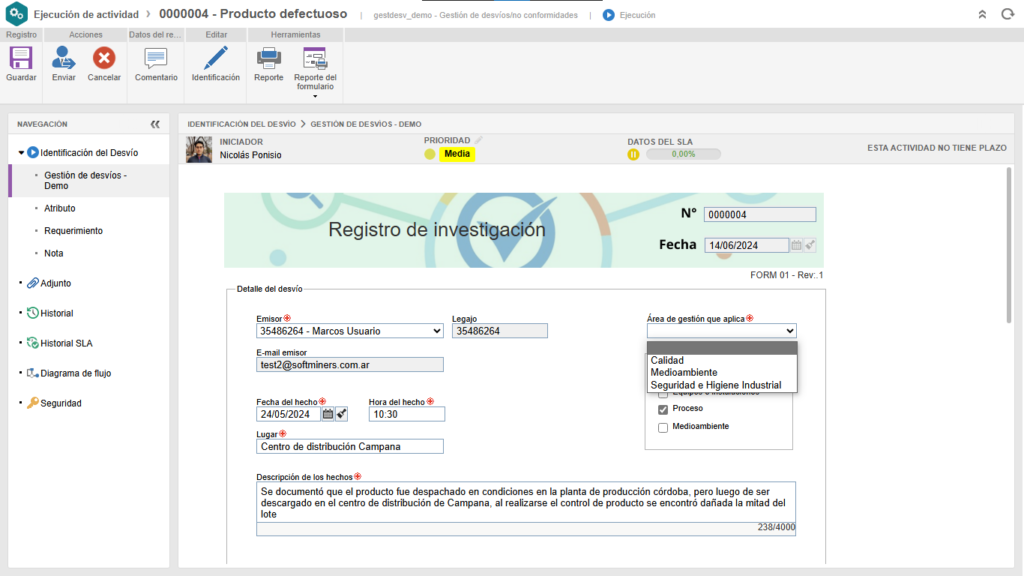Viewport: 1024px width, 576px height.
Task: Uncheck the Proceso checkbox
Action: pos(663,409)
